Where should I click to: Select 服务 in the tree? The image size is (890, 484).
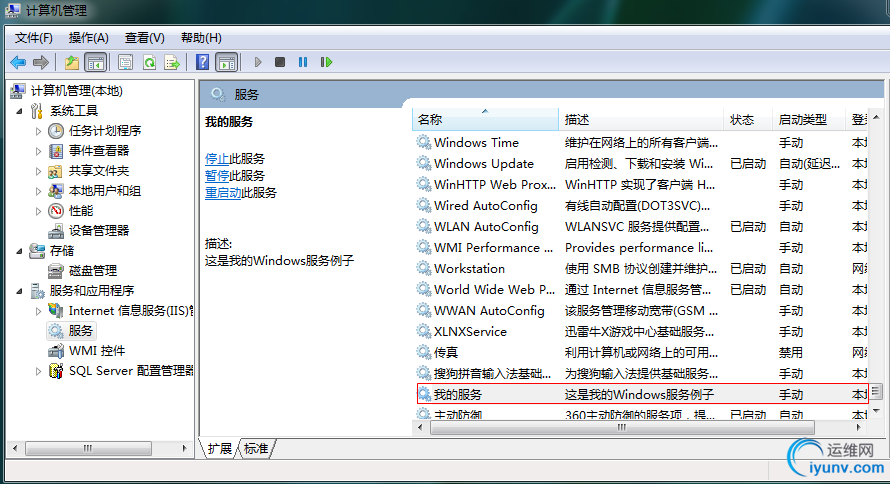coord(80,331)
